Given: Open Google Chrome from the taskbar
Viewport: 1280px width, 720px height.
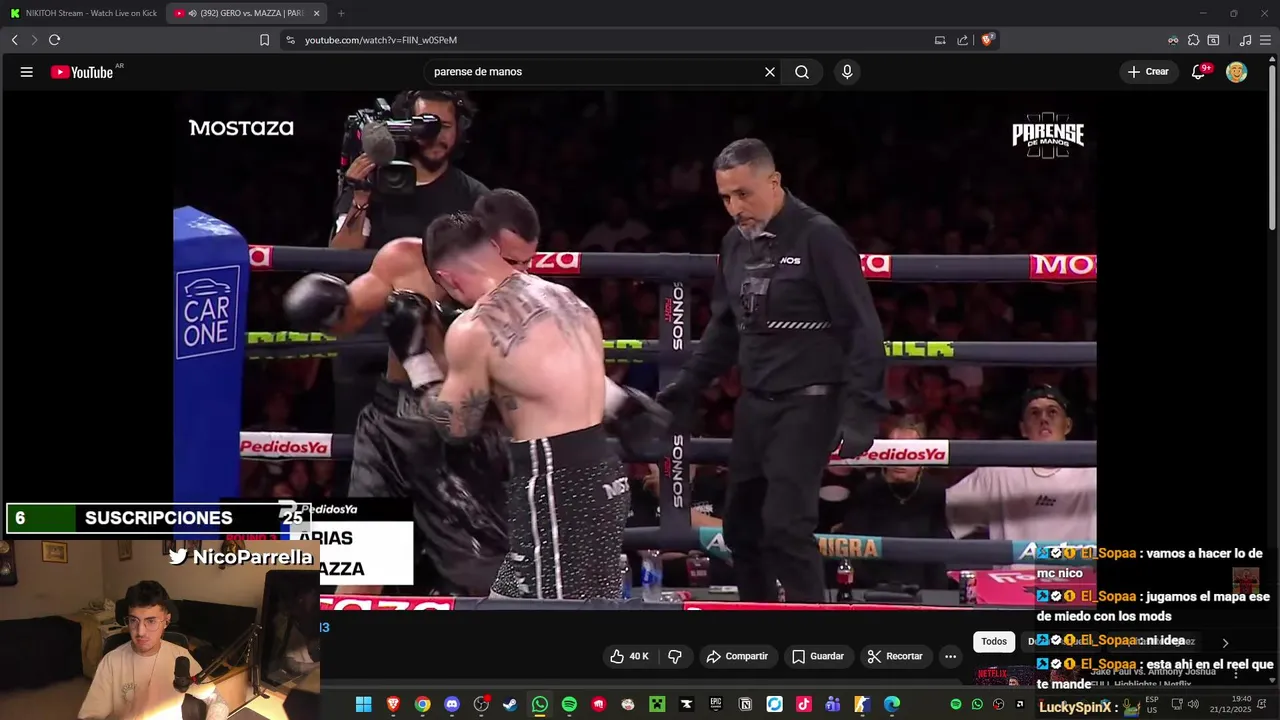Looking at the screenshot, I should click(423, 705).
